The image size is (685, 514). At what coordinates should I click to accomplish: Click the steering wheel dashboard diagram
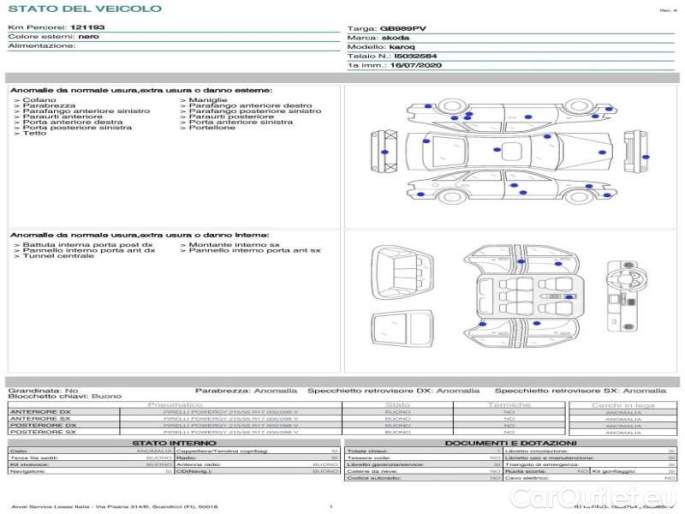pos(626,296)
